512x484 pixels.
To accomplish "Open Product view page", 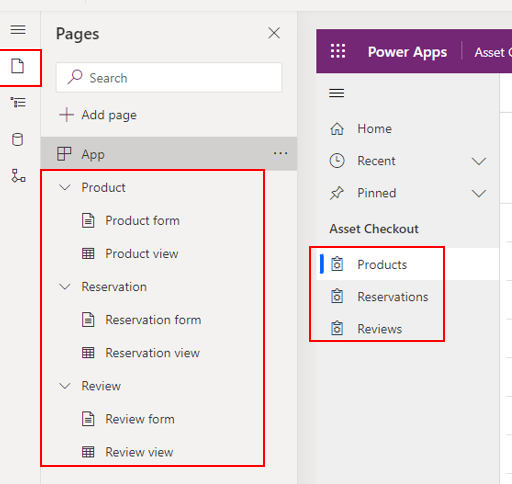I will pyautogui.click(x=142, y=254).
